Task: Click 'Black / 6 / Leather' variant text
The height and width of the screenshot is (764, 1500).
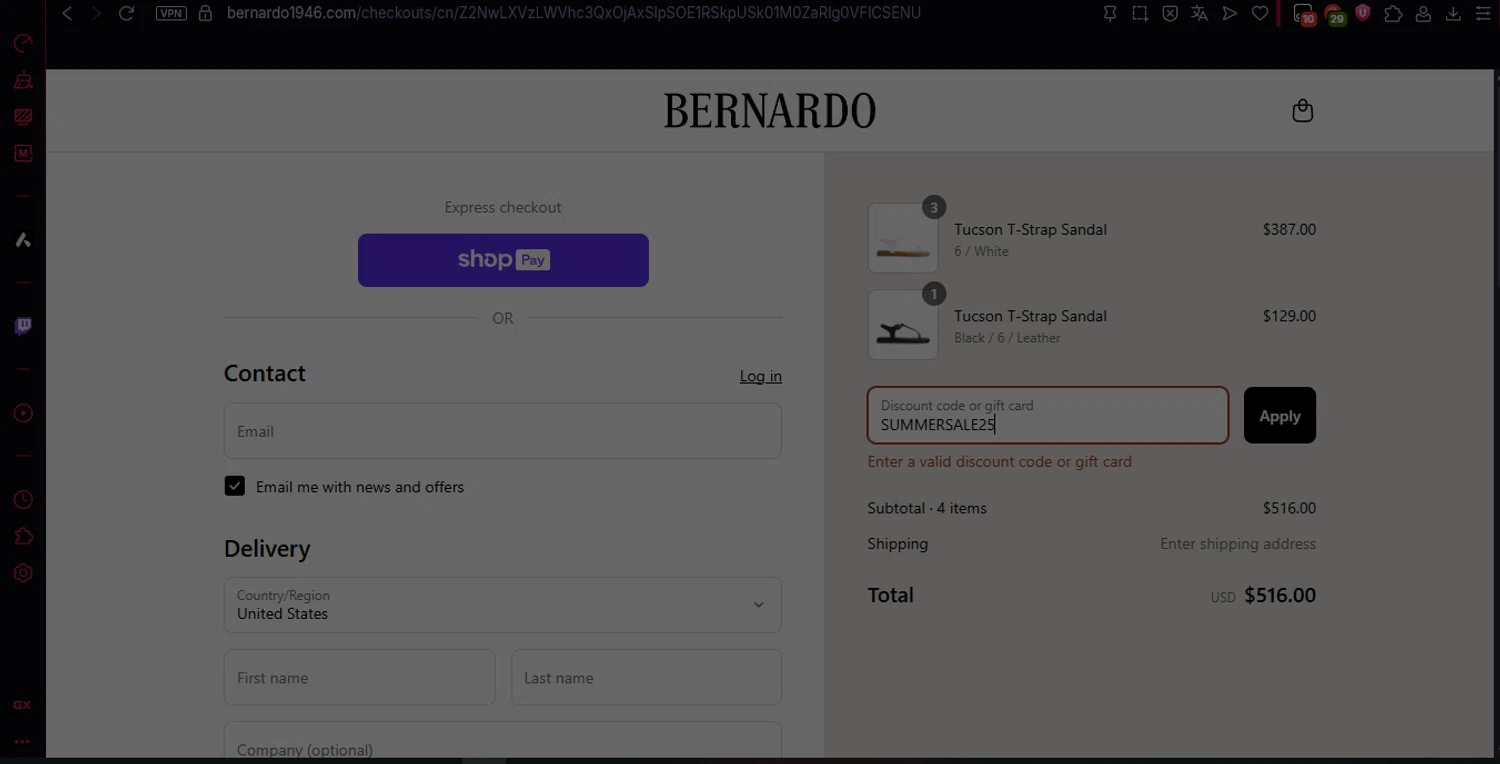Action: coord(1007,338)
